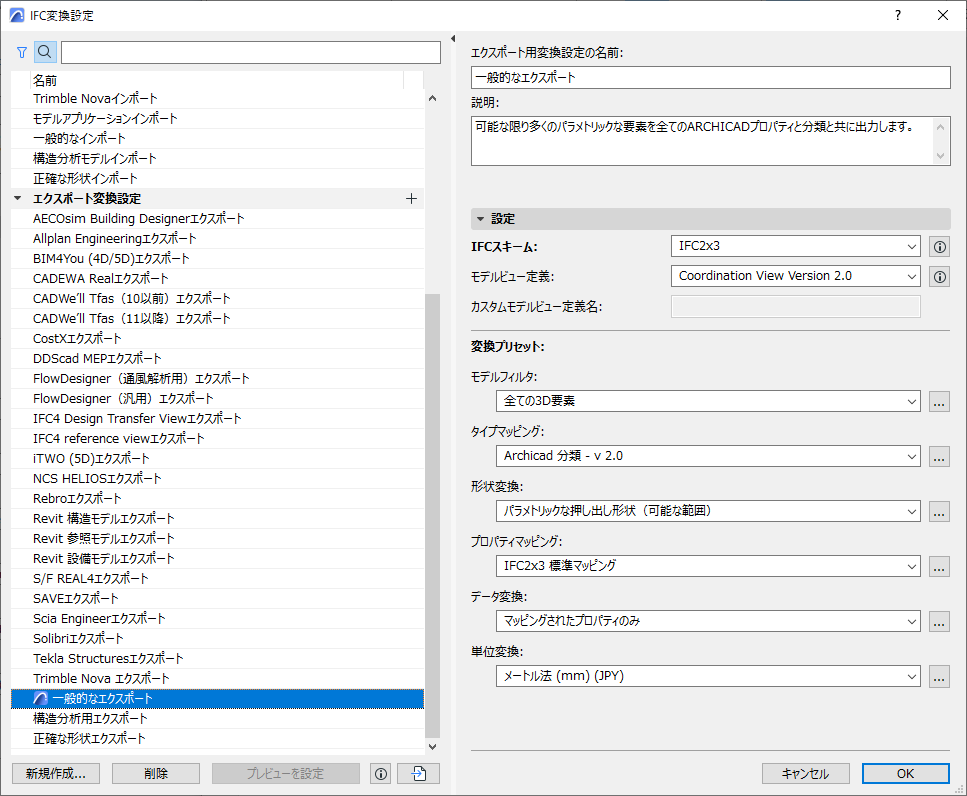Click the info icon beside モデルビュー定義

(x=938, y=276)
